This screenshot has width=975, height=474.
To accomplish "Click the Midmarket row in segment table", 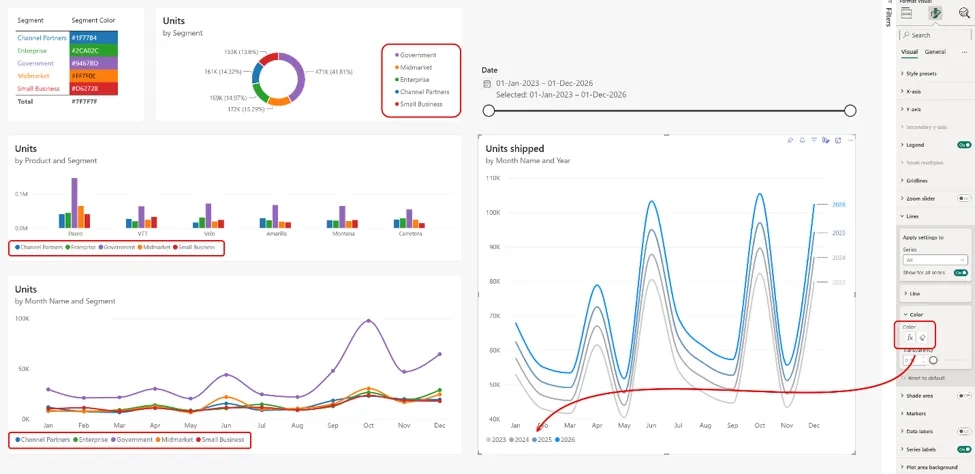I will click(67, 76).
